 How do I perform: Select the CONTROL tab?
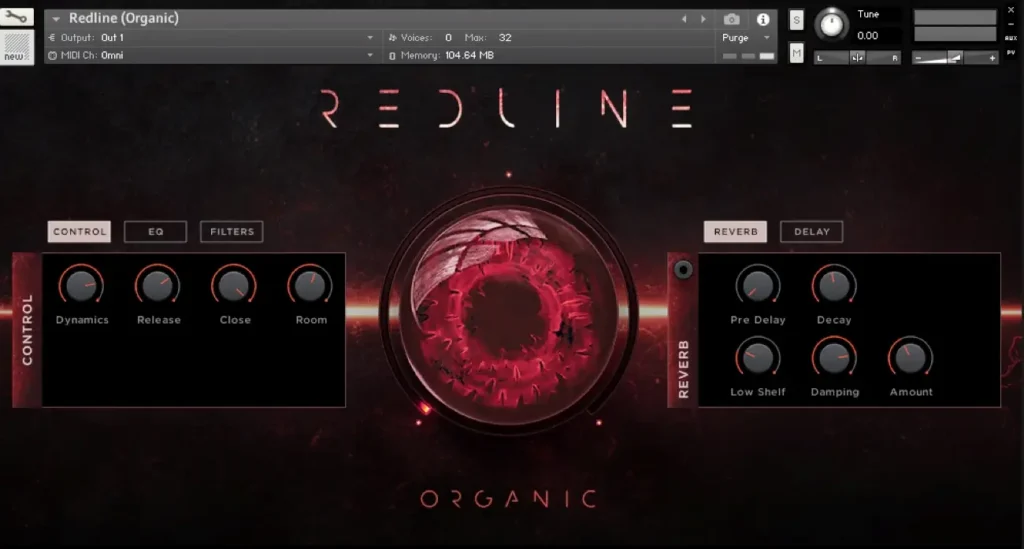pos(79,232)
